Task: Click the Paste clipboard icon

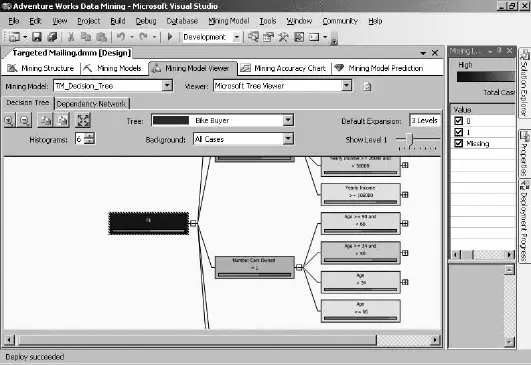Action: point(101,37)
